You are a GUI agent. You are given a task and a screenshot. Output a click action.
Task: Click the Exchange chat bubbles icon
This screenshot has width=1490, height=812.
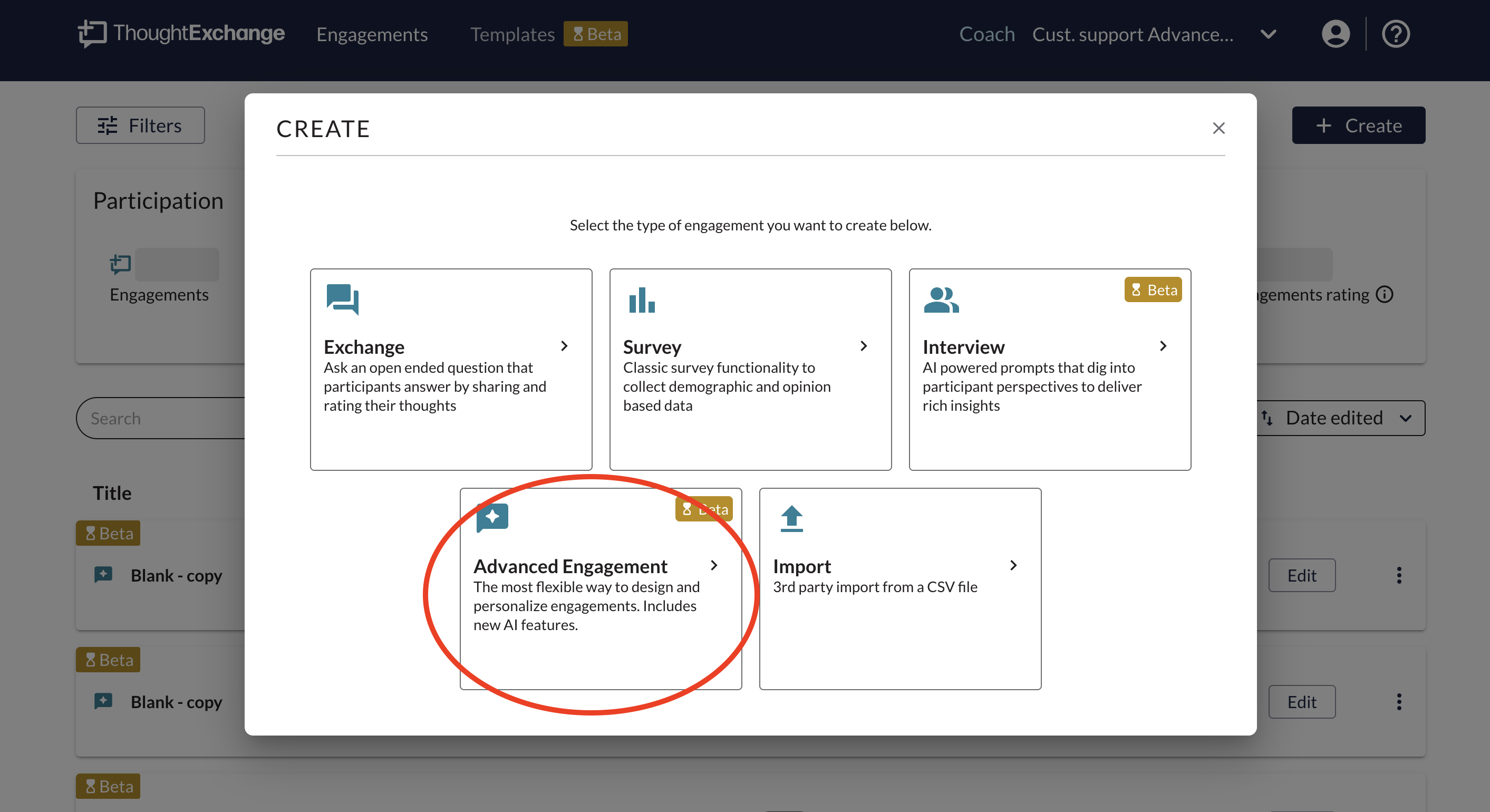coord(342,299)
